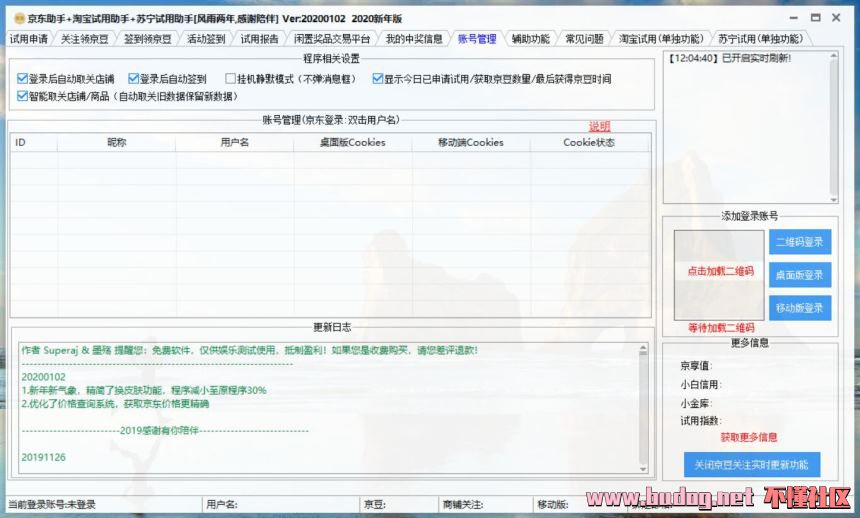
Task: Click the 桌面版登录 button
Action: (x=800, y=275)
